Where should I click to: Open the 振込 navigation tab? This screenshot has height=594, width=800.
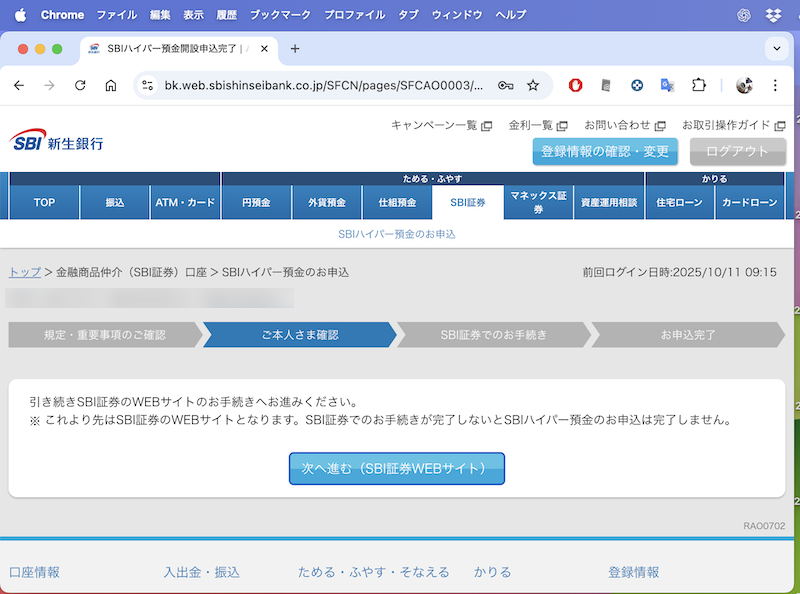pos(115,202)
